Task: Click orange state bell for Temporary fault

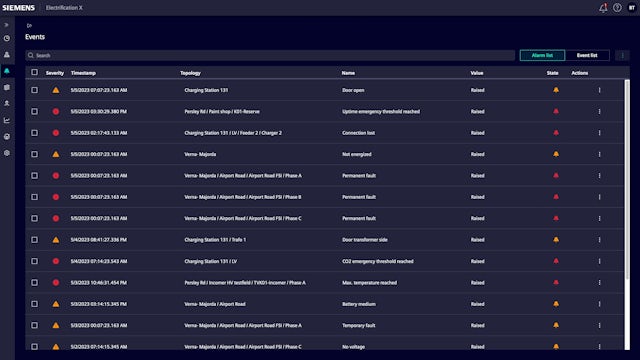Action: pos(556,325)
